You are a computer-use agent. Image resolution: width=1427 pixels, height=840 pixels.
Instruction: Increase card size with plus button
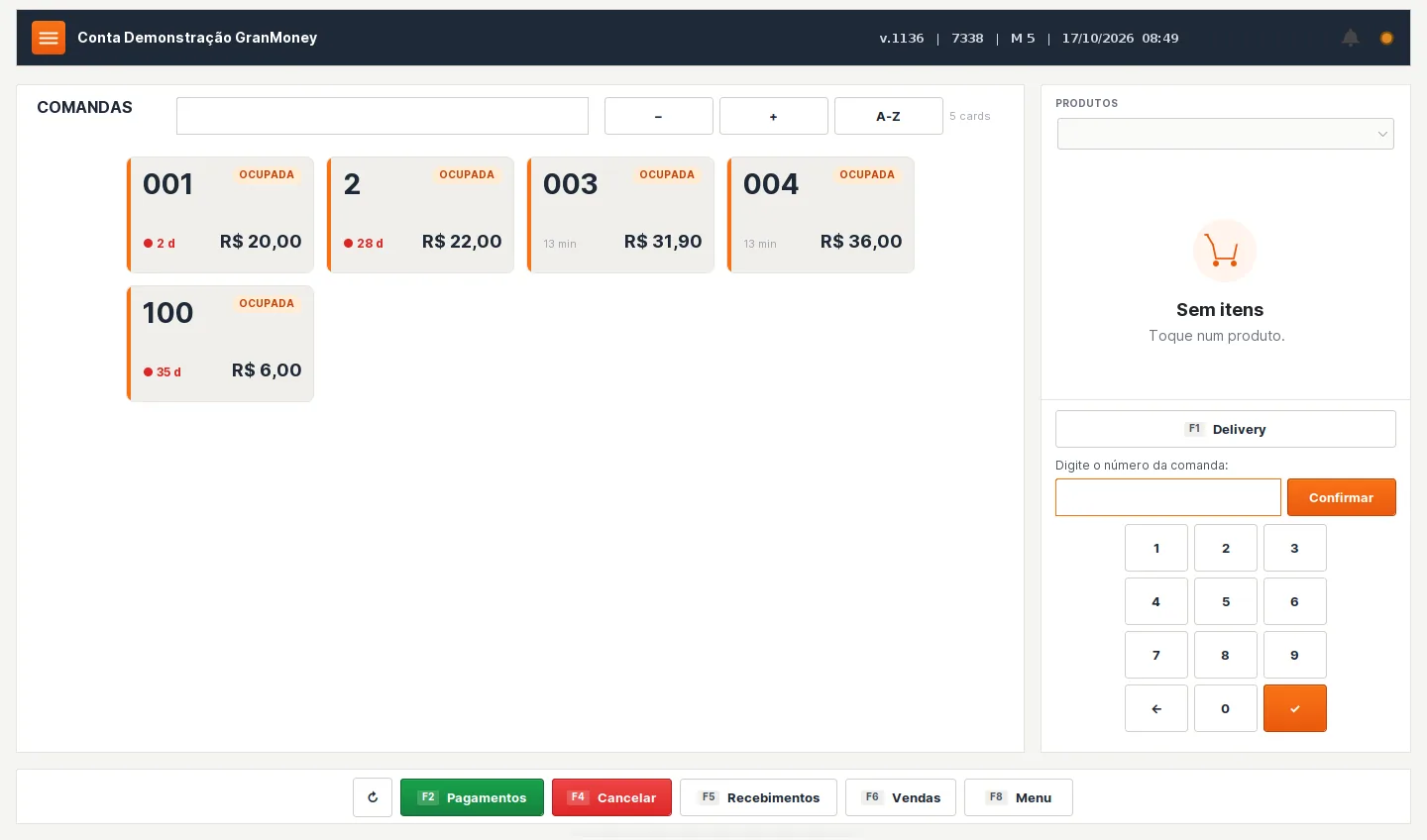[774, 116]
